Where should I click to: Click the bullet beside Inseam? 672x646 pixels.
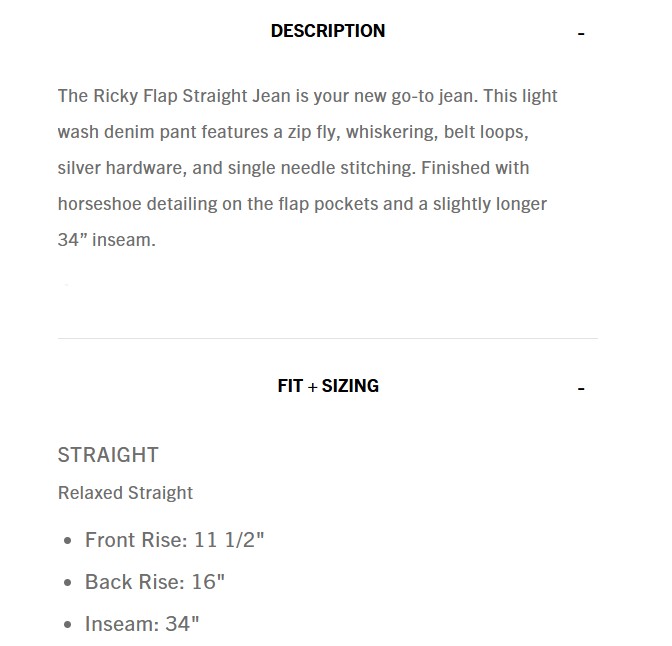click(x=67, y=625)
